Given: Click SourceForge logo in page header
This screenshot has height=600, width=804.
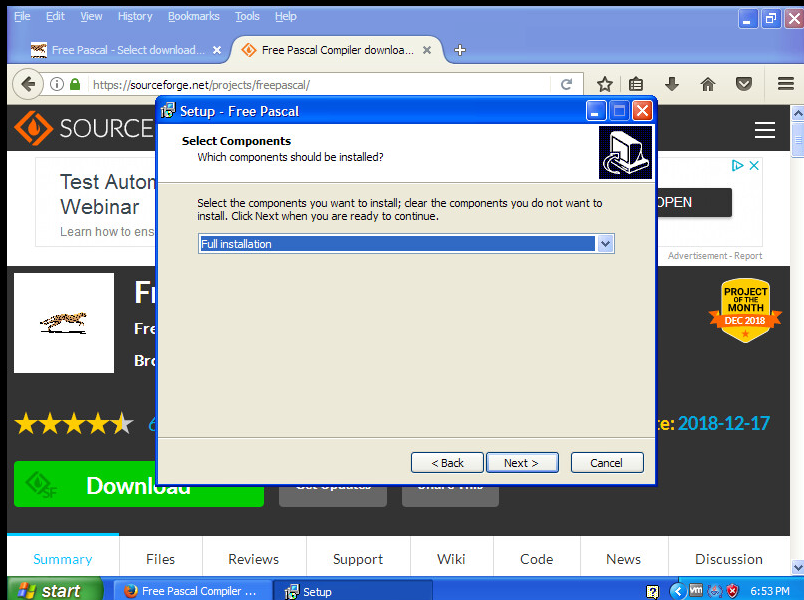Looking at the screenshot, I should click(x=84, y=128).
